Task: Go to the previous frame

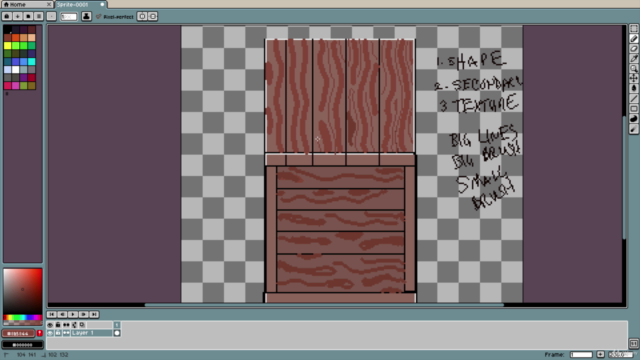Action: click(62, 315)
